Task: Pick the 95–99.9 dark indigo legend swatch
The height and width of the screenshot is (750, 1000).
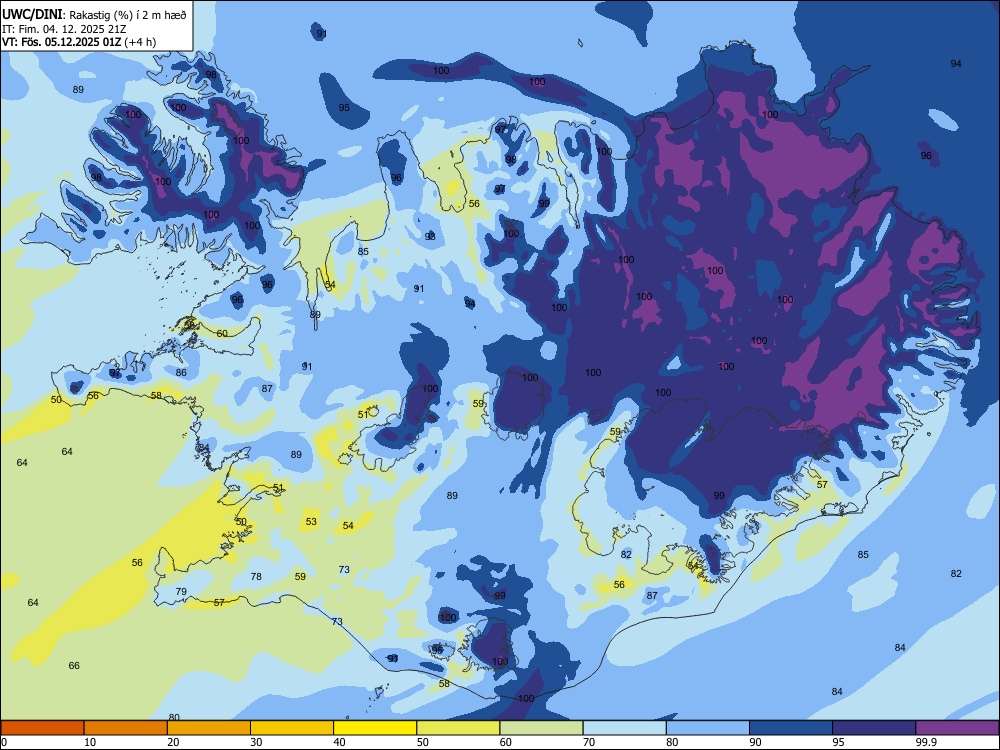Action: point(874,728)
